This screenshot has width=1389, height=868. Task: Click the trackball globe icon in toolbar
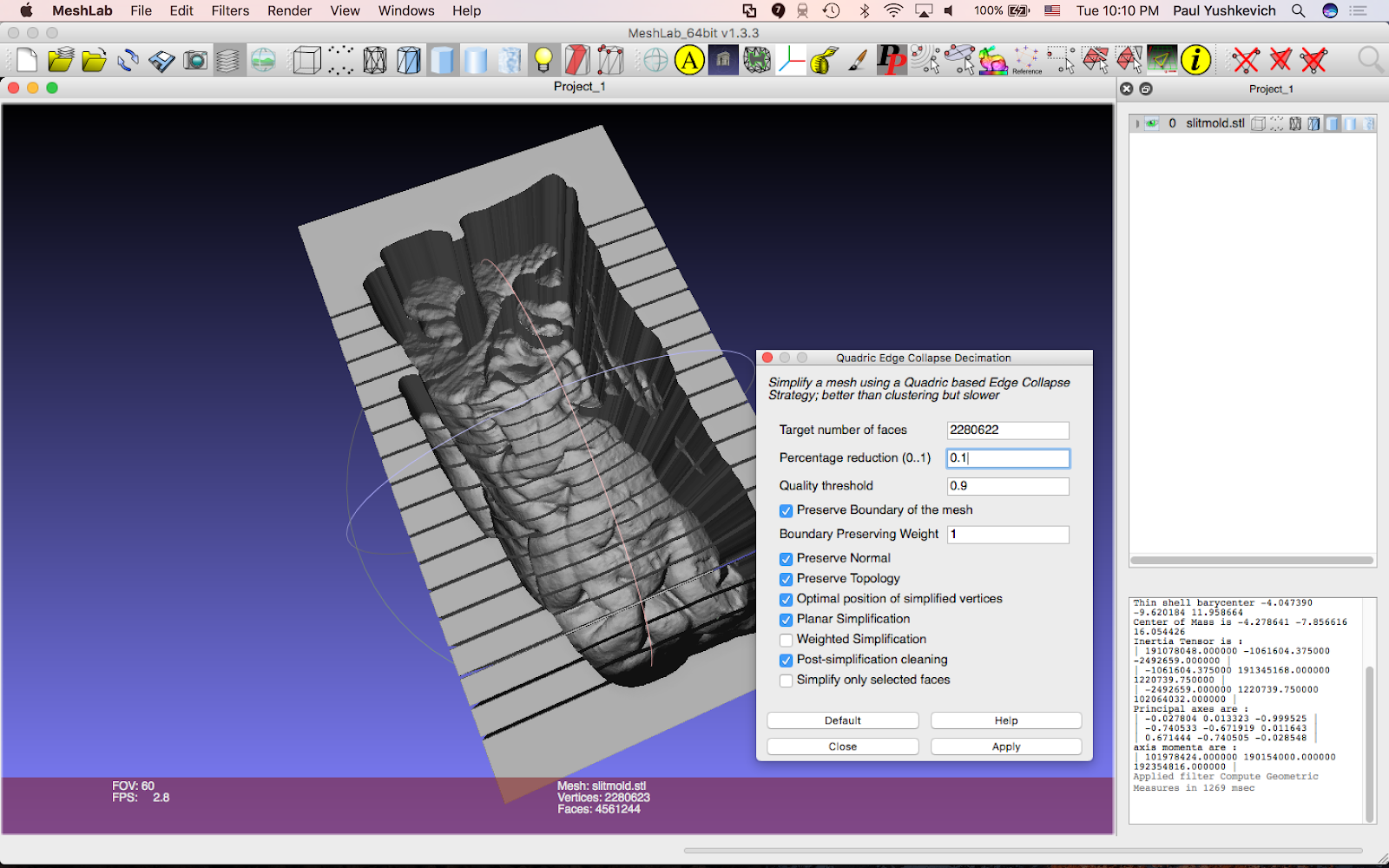point(655,60)
